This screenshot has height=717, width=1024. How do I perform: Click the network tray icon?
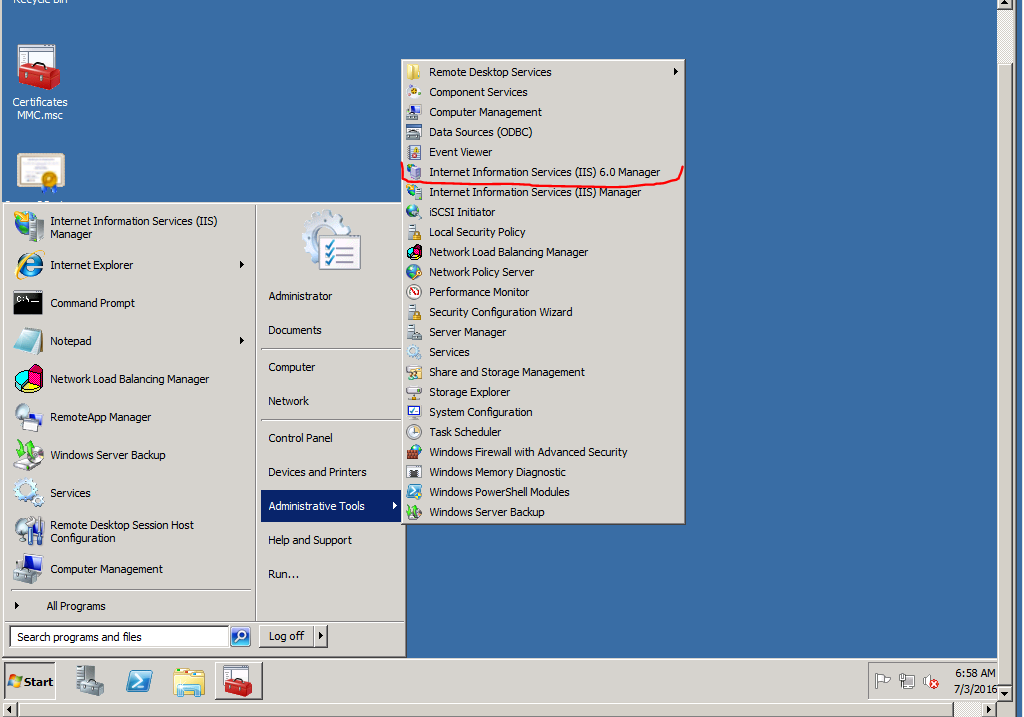[906, 681]
